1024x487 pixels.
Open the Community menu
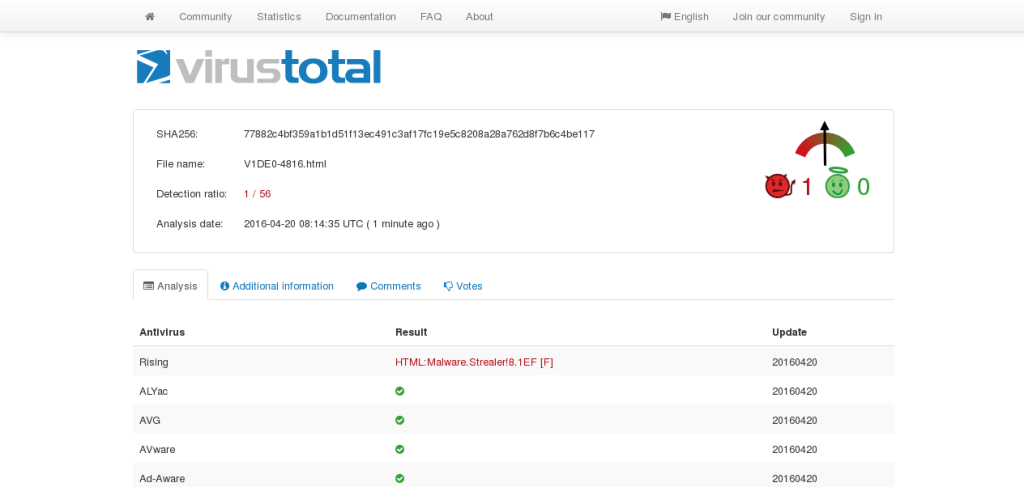tap(205, 17)
